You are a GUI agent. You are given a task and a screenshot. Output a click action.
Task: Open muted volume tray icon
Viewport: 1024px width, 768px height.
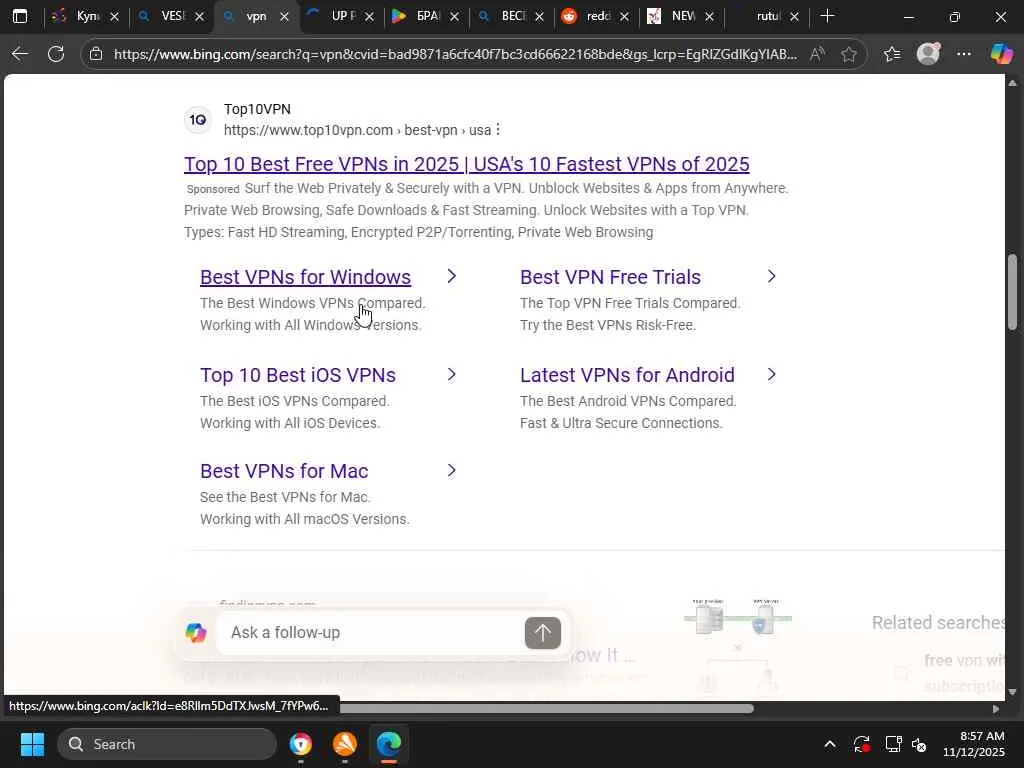click(x=920, y=744)
